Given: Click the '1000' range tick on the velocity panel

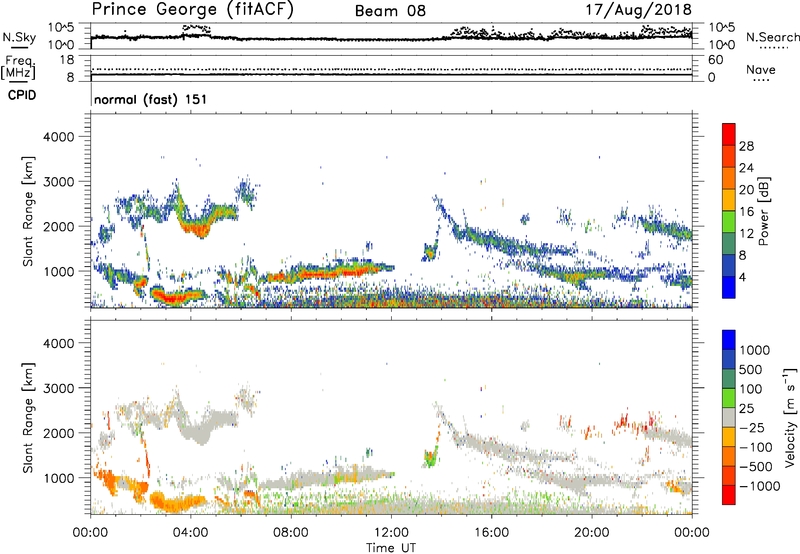Looking at the screenshot, I should (58, 478).
